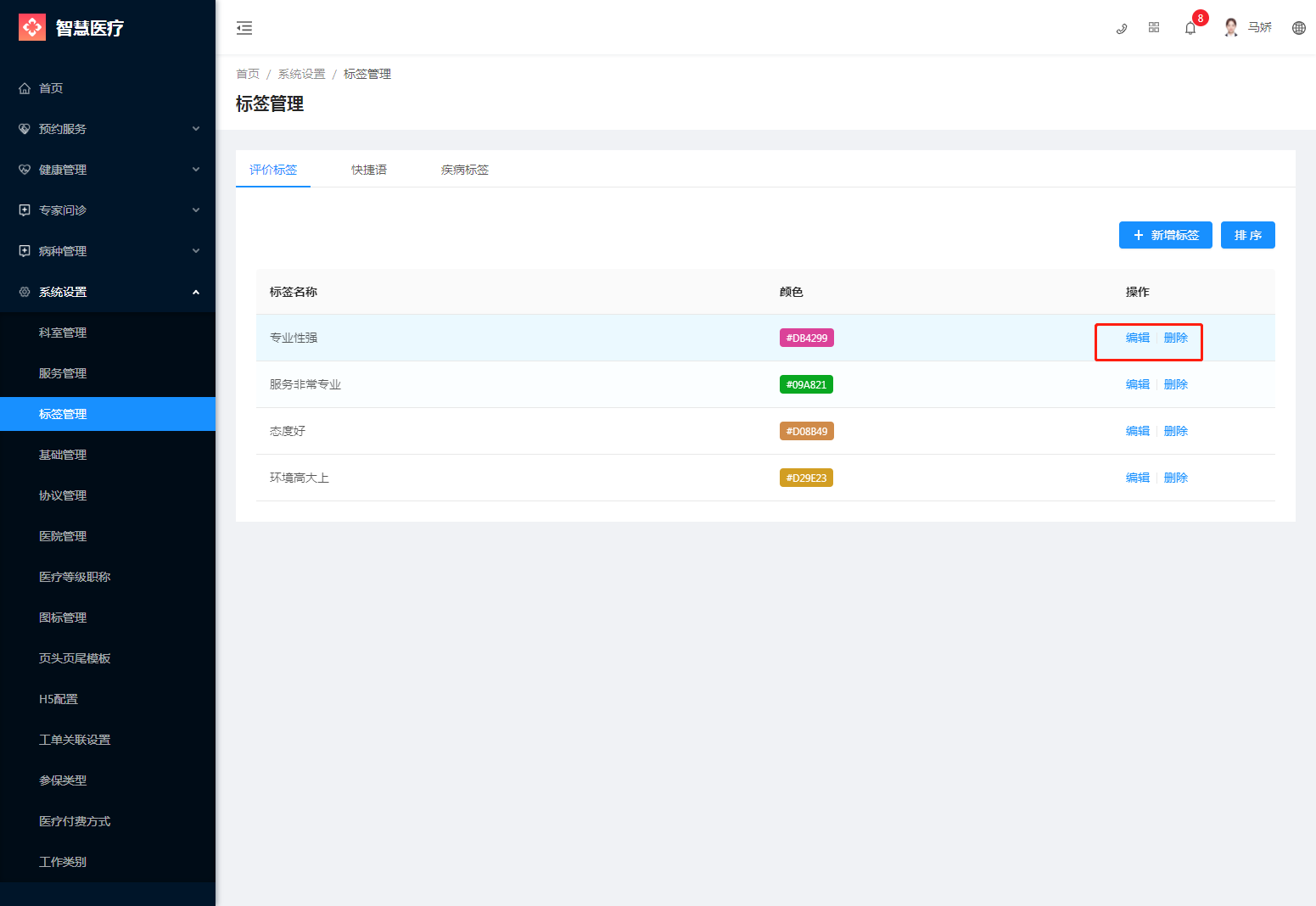Viewport: 1316px width, 906px height.
Task: Delete the 环境高大上 tag
Action: pos(1176,478)
